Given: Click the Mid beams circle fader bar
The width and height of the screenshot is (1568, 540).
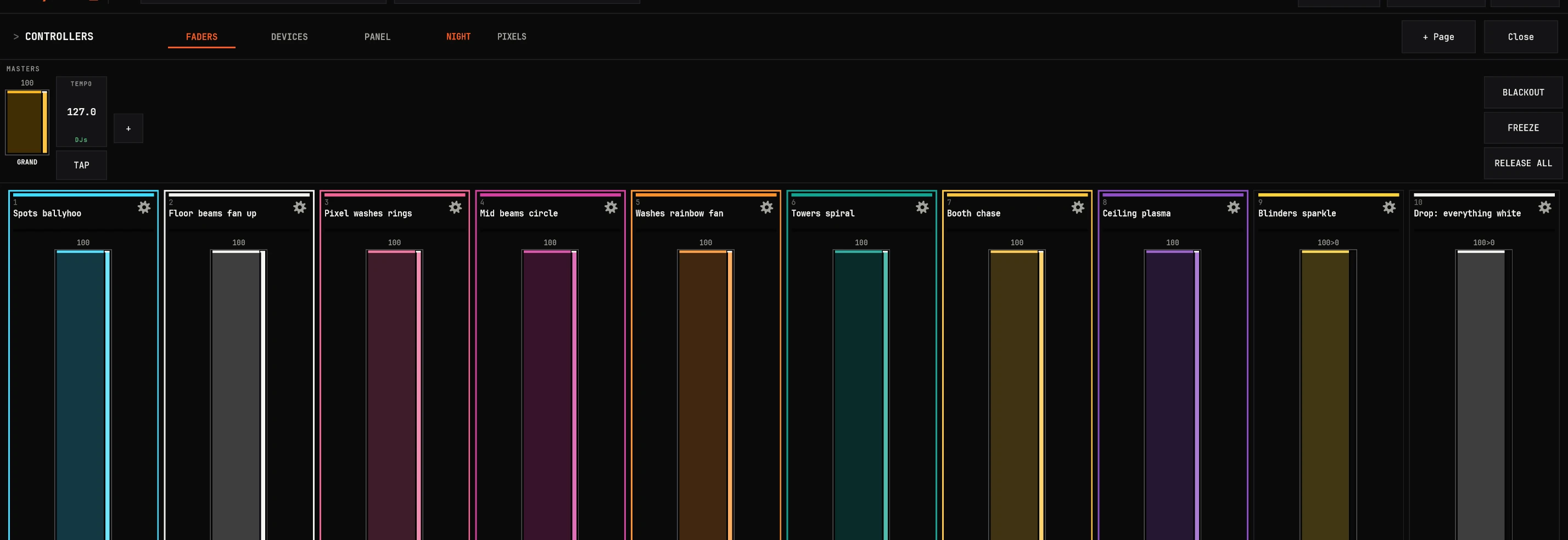Looking at the screenshot, I should coord(550,395).
